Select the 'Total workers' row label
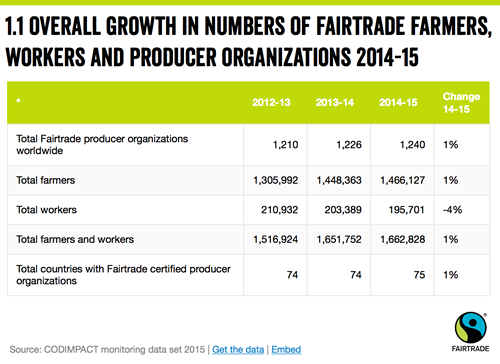This screenshot has height=364, width=500. [46, 210]
